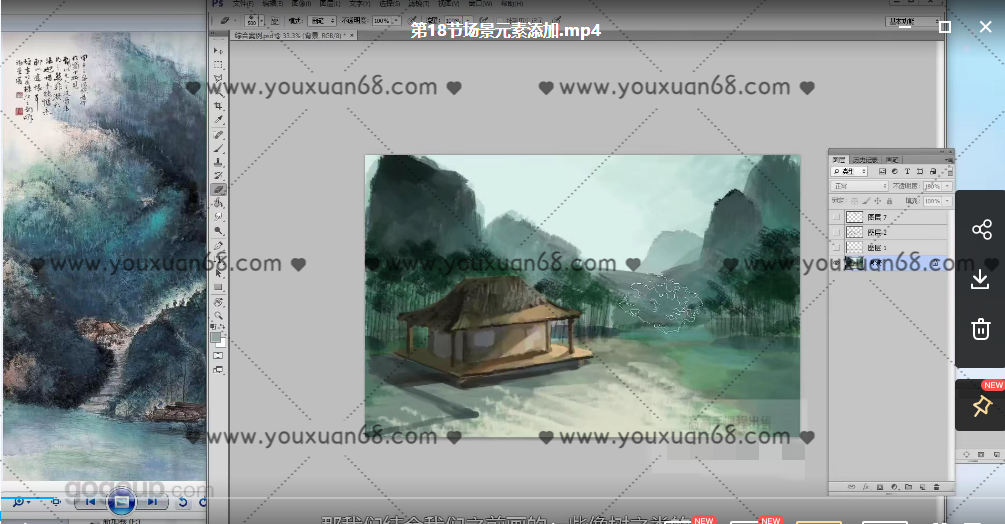Select the Smudge/Blur tool

tap(218, 217)
